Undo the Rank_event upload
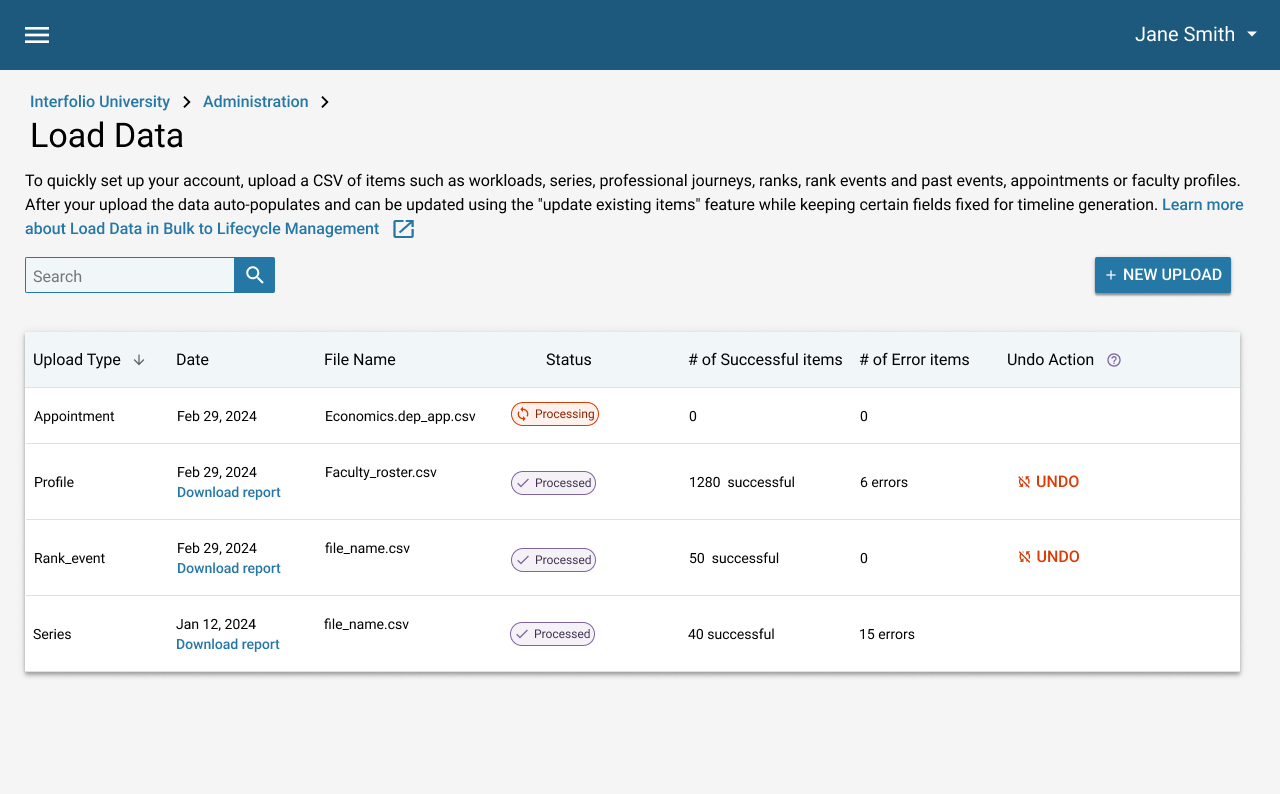The height and width of the screenshot is (794, 1280). click(1048, 557)
